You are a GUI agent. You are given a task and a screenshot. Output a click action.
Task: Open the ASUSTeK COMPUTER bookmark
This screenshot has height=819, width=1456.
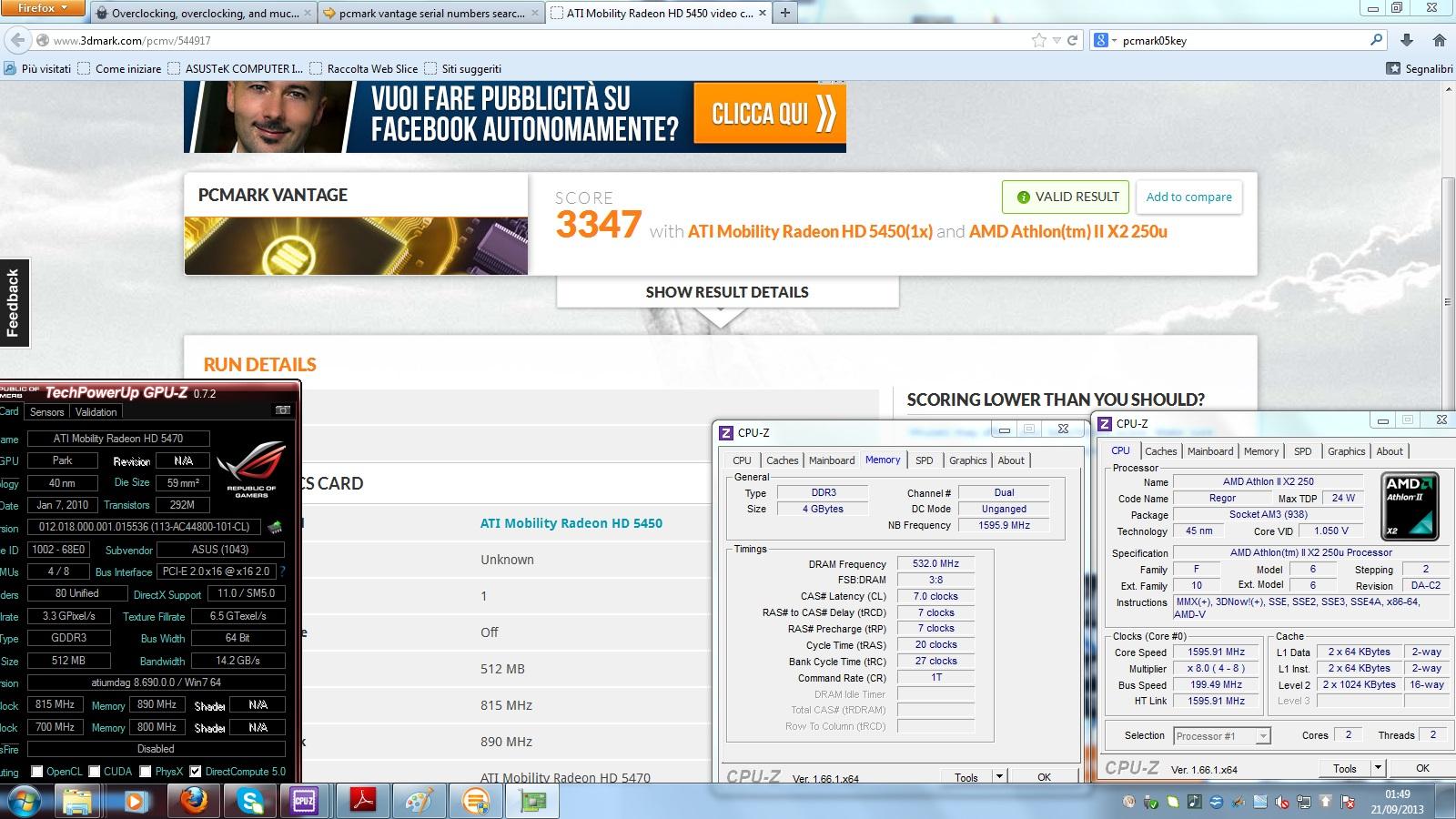235,68
